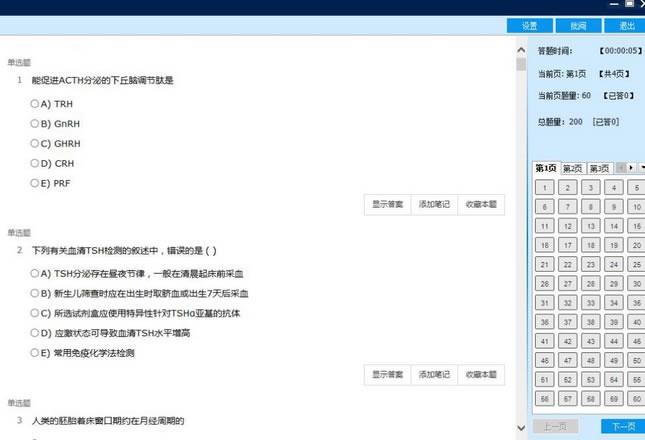Image resolution: width=645 pixels, height=440 pixels.
Task: Jump to question number 42 in grid
Action: [x=568, y=341]
